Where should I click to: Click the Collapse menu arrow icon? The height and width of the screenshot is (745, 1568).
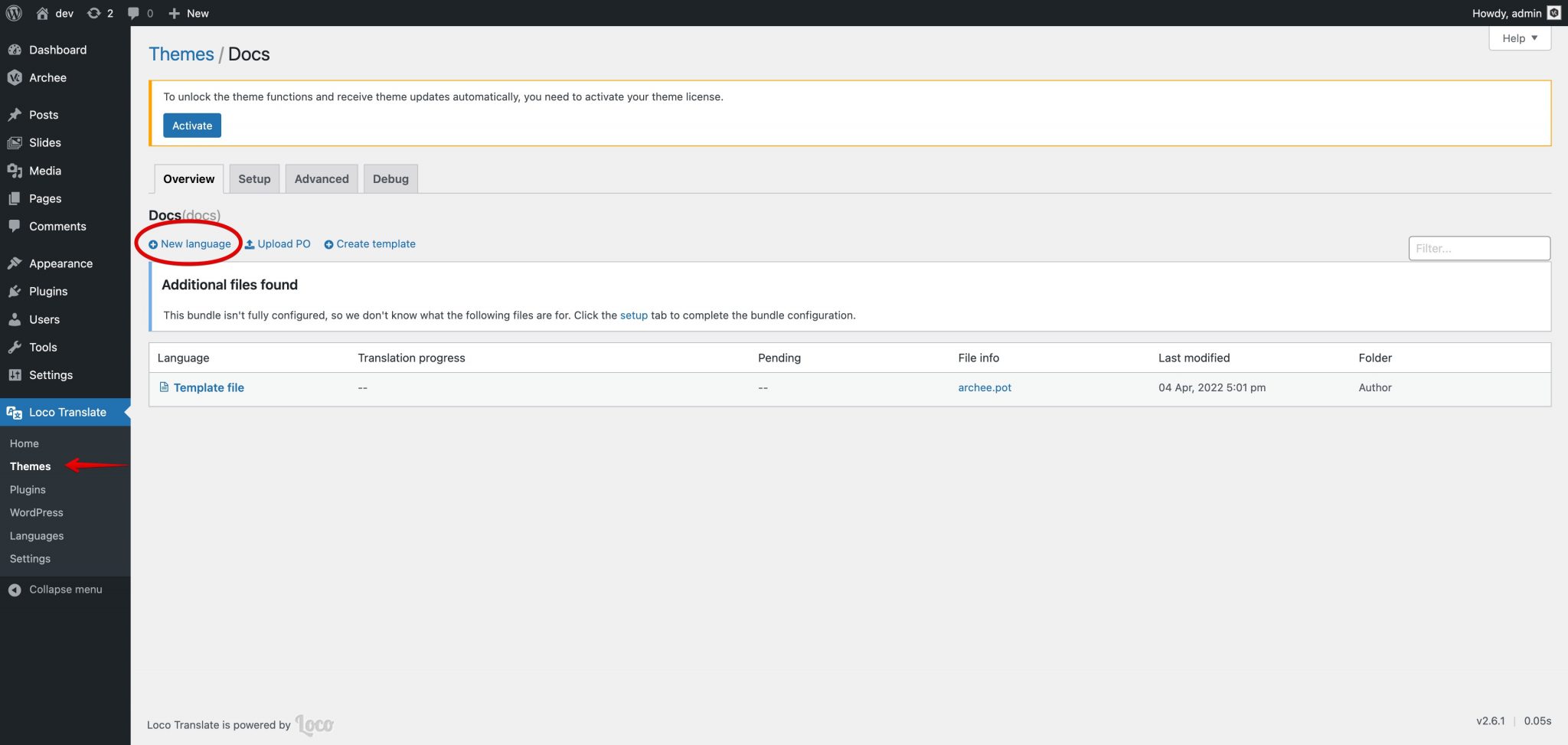point(15,590)
